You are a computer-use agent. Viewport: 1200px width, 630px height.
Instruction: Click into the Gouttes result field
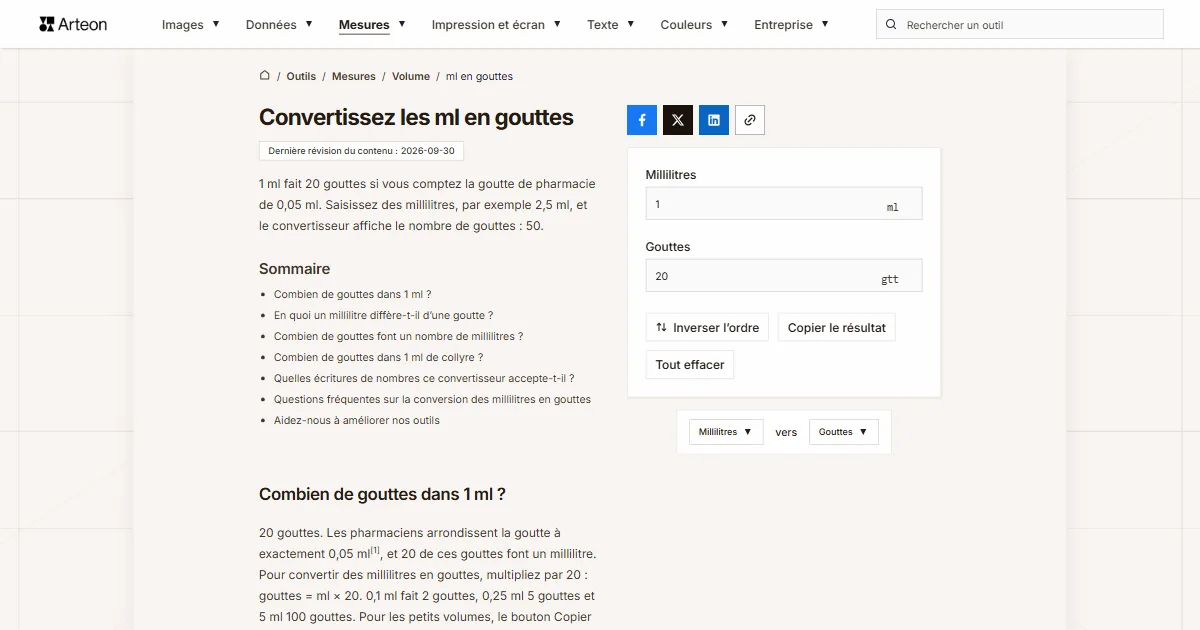(784, 276)
